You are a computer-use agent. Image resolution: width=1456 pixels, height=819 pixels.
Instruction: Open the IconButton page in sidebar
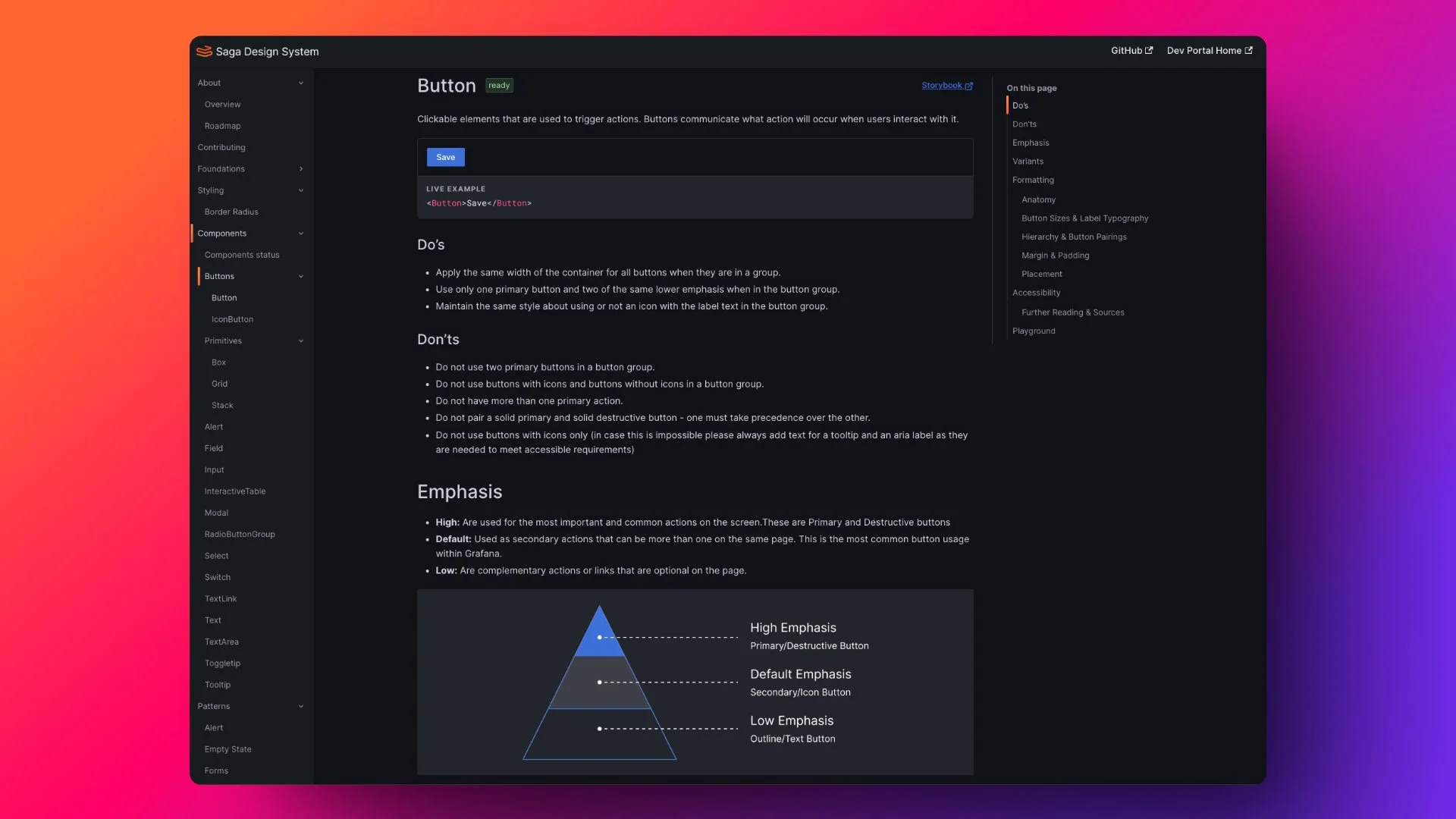click(232, 319)
